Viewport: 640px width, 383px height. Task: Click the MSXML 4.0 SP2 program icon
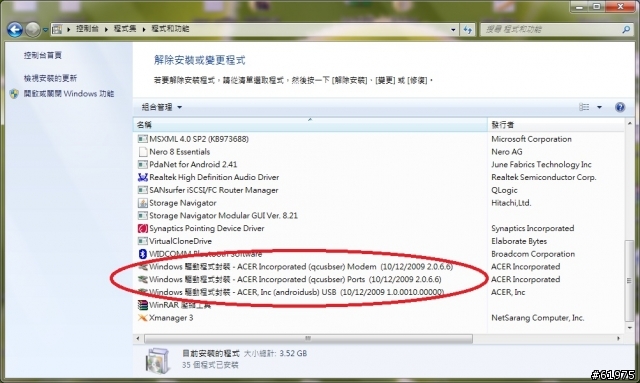(142, 139)
